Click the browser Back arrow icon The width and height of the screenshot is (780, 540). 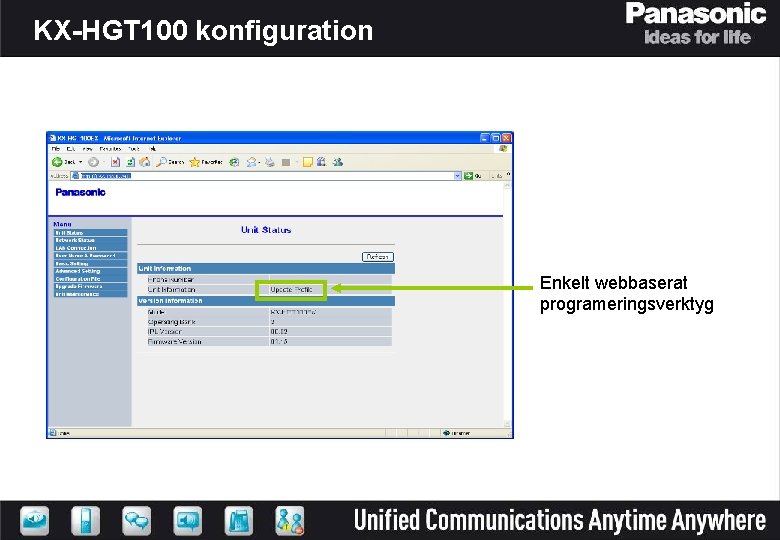click(57, 162)
